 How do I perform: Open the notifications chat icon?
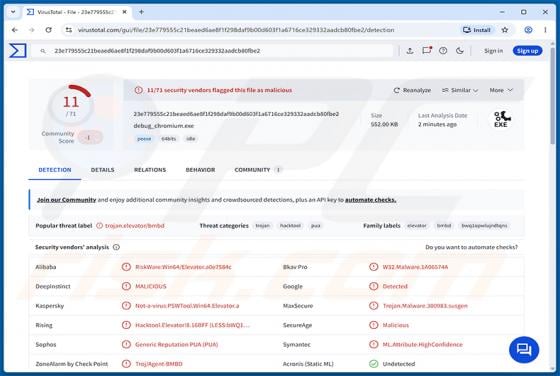point(427,50)
